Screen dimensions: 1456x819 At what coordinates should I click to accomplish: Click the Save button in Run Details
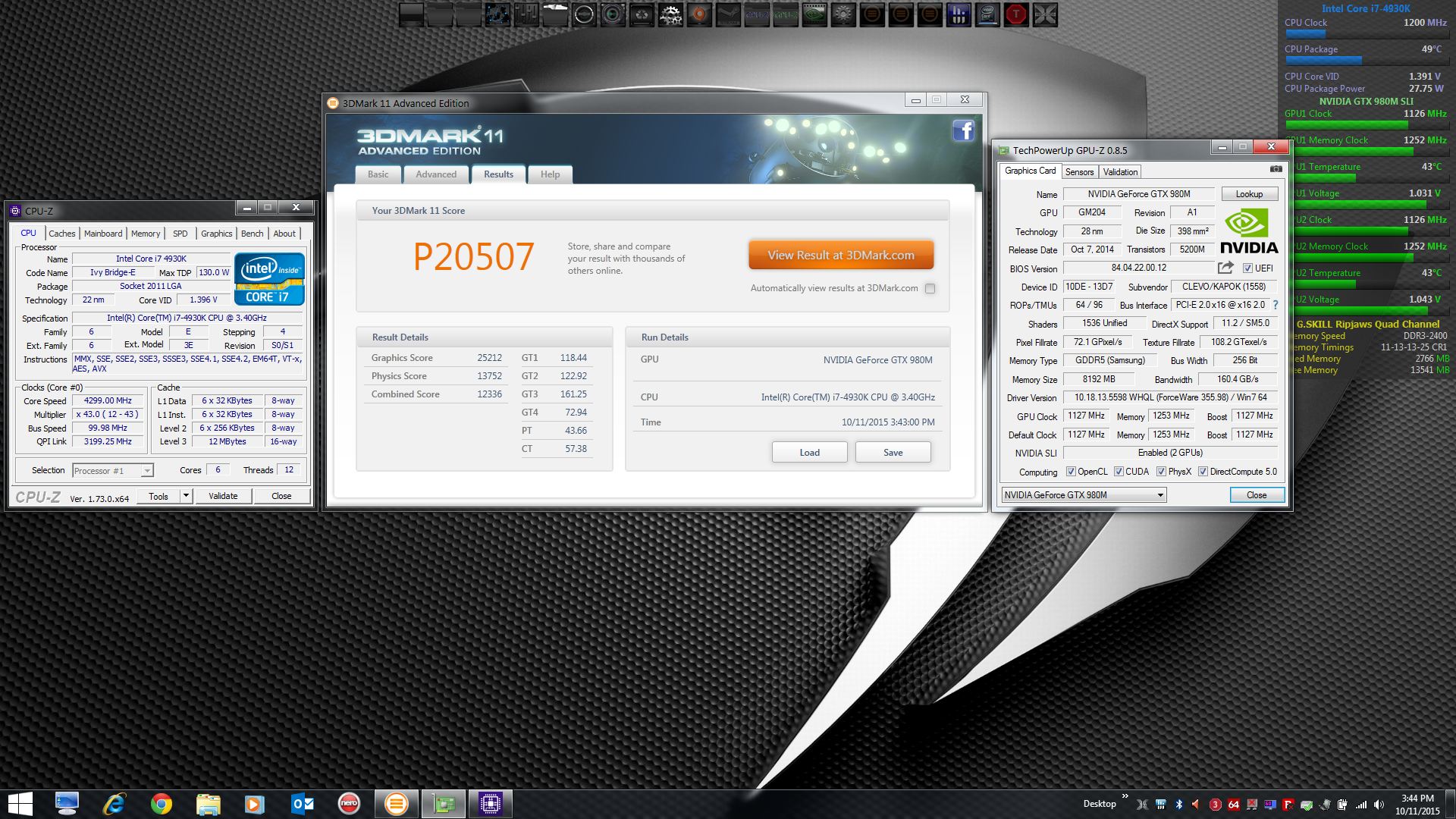893,453
